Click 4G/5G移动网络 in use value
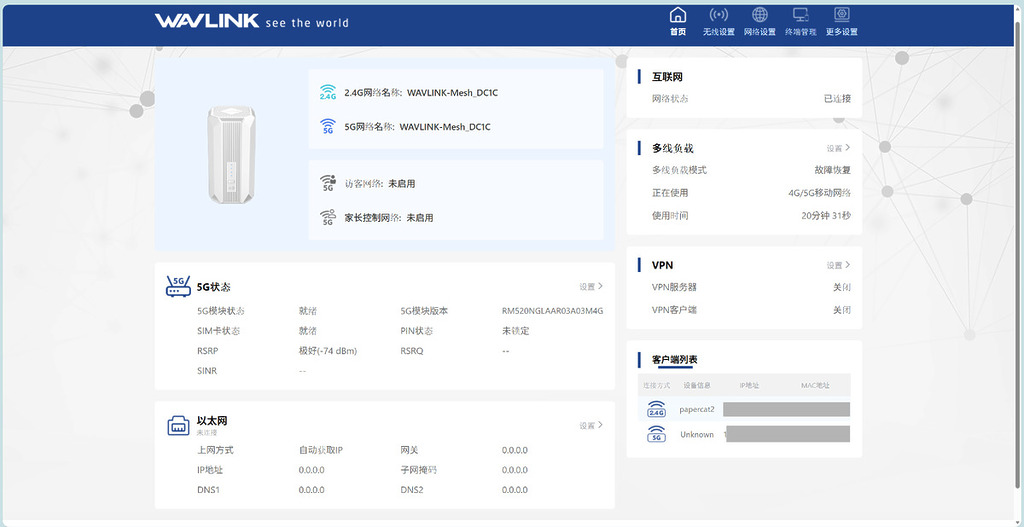Screen dimensions: 1024x527 [820, 193]
